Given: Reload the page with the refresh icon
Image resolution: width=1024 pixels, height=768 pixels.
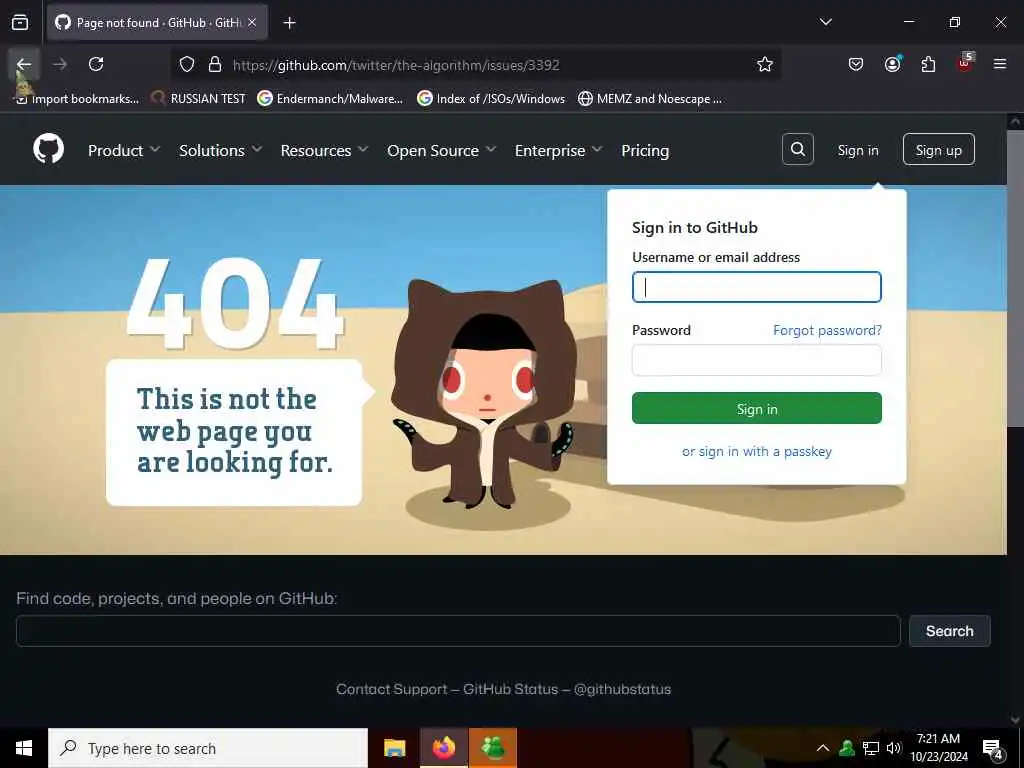Looking at the screenshot, I should pyautogui.click(x=96, y=64).
